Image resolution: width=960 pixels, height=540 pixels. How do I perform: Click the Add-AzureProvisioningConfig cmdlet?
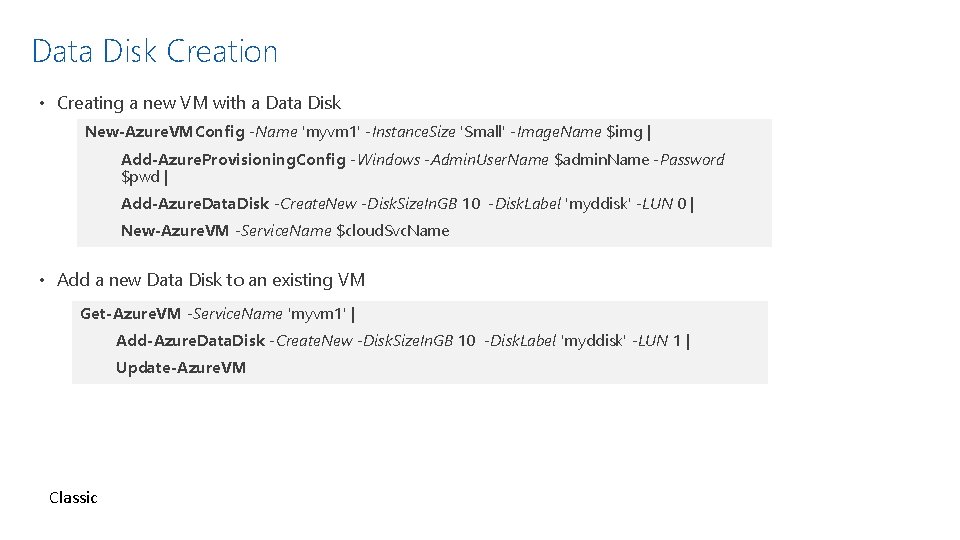(x=233, y=160)
